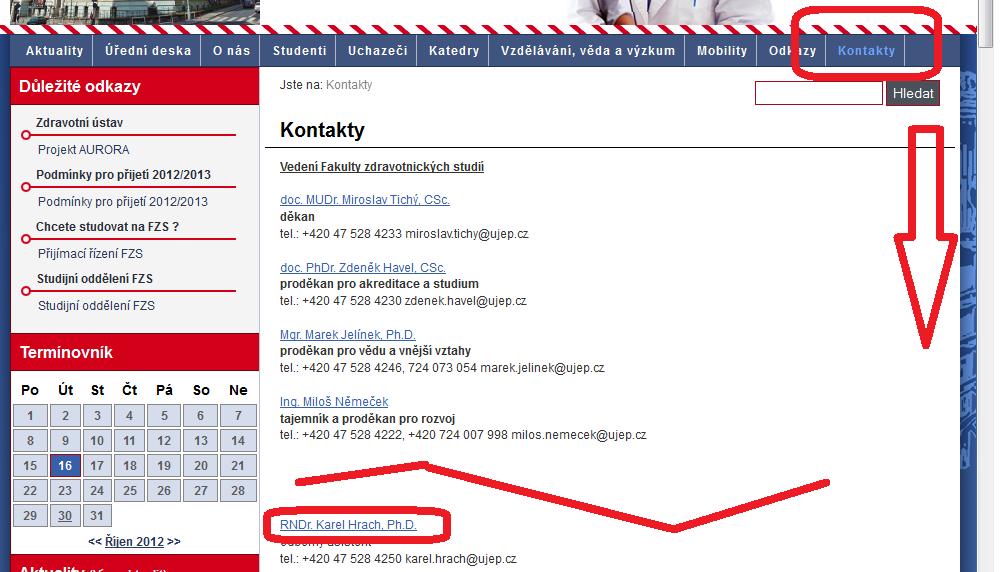Open the Mobility menu item

click(721, 51)
